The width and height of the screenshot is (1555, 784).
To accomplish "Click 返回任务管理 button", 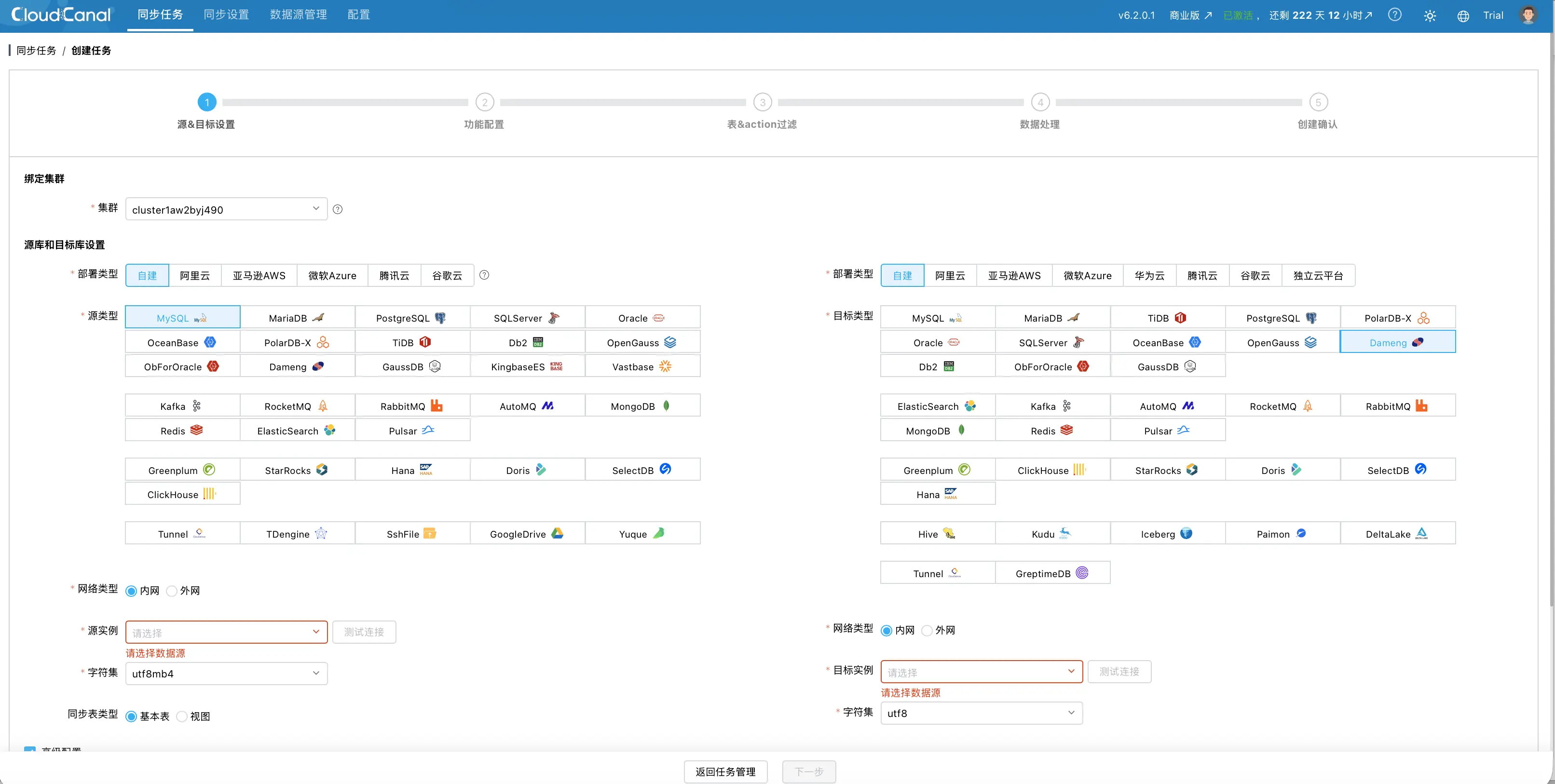I will 725,771.
